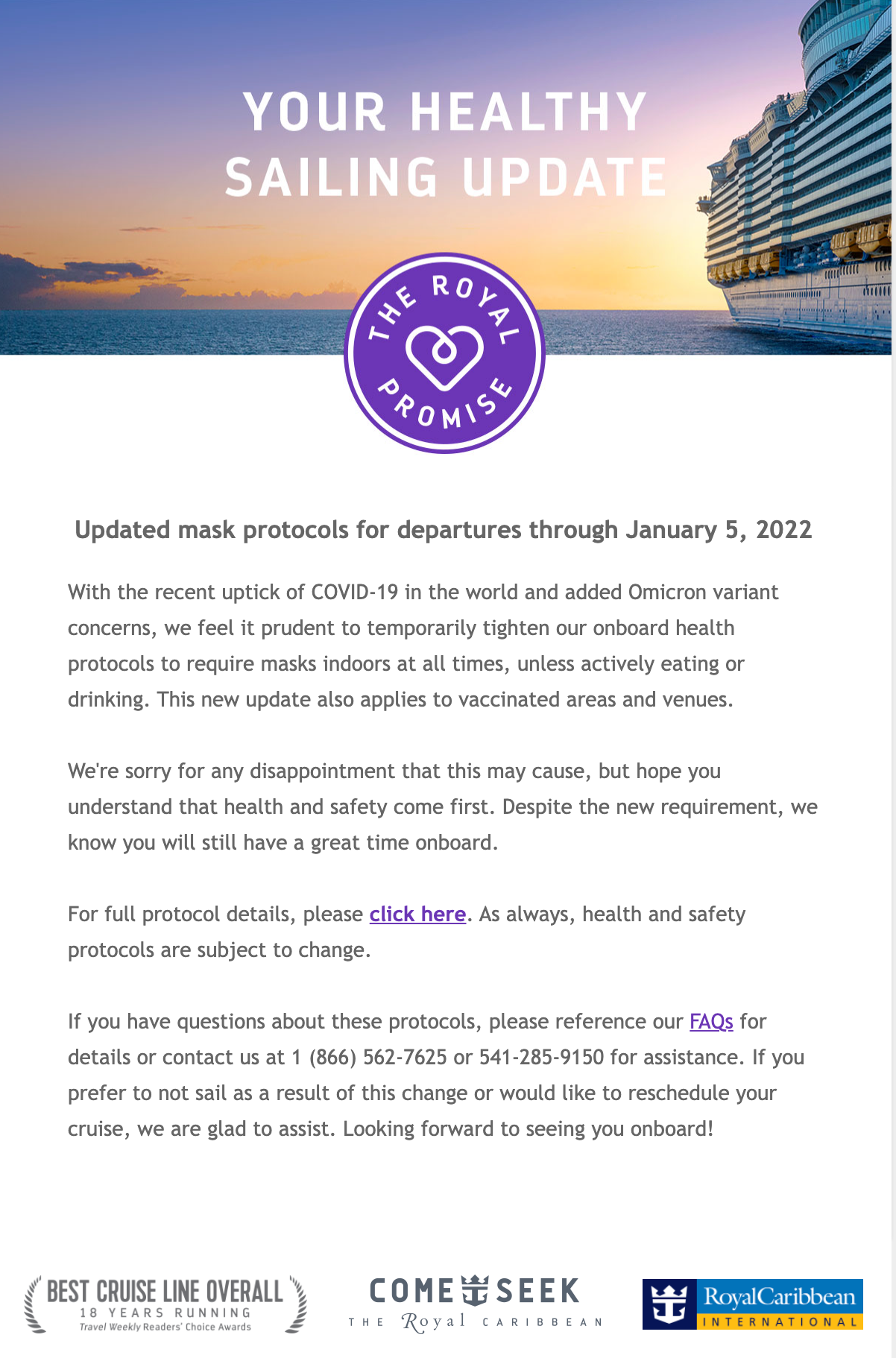
Task: Click the yellow INTERNATIONAL bar in the logo
Action: (x=780, y=1322)
